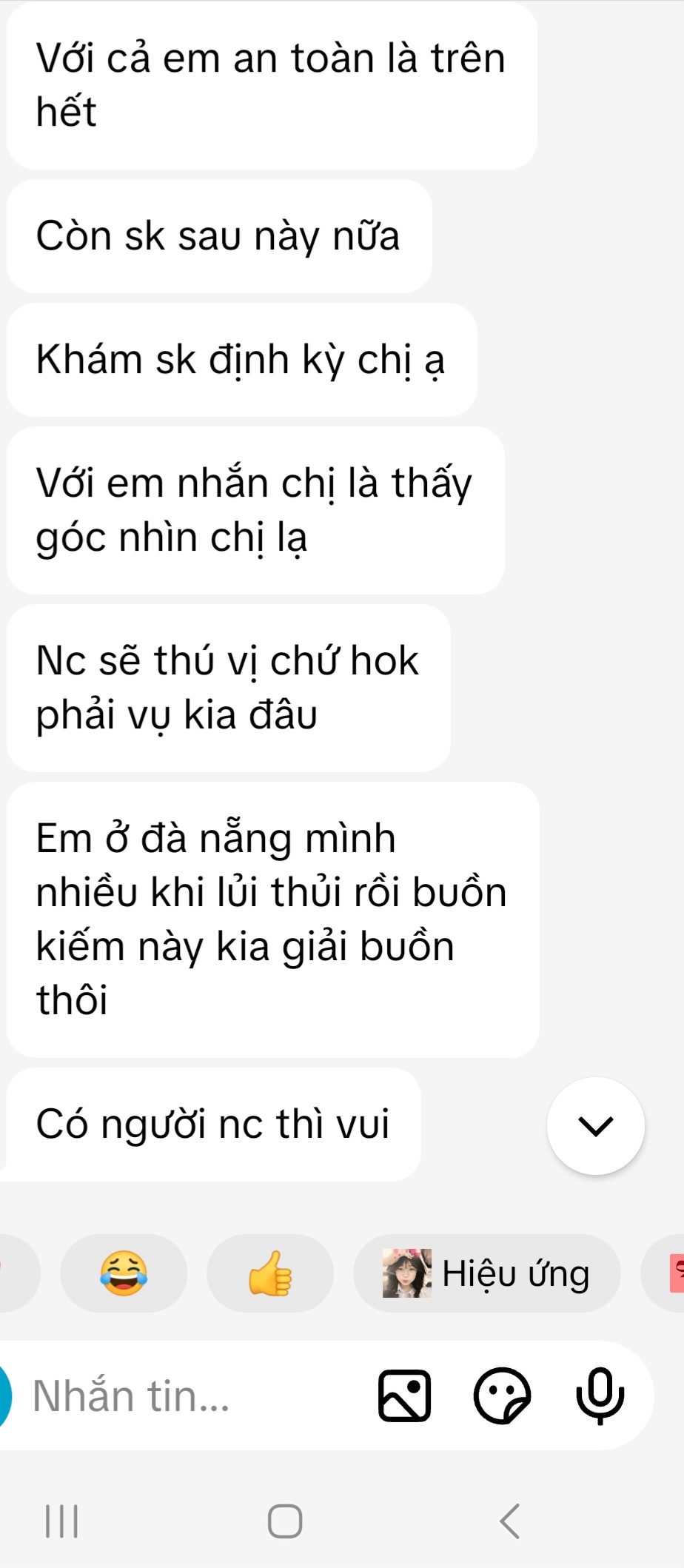This screenshot has width=684, height=1568.
Task: Tap the microphone voice message icon
Action: click(600, 1396)
